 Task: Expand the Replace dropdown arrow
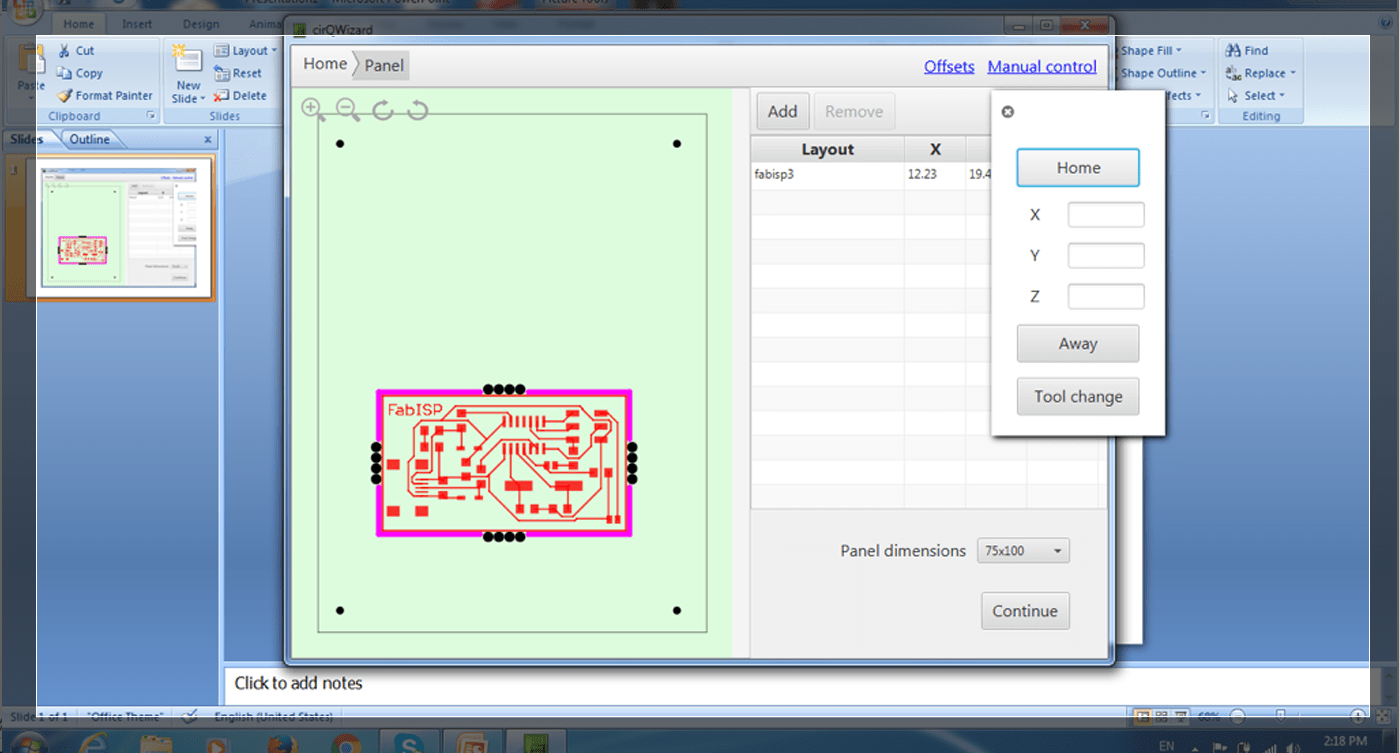(1292, 73)
